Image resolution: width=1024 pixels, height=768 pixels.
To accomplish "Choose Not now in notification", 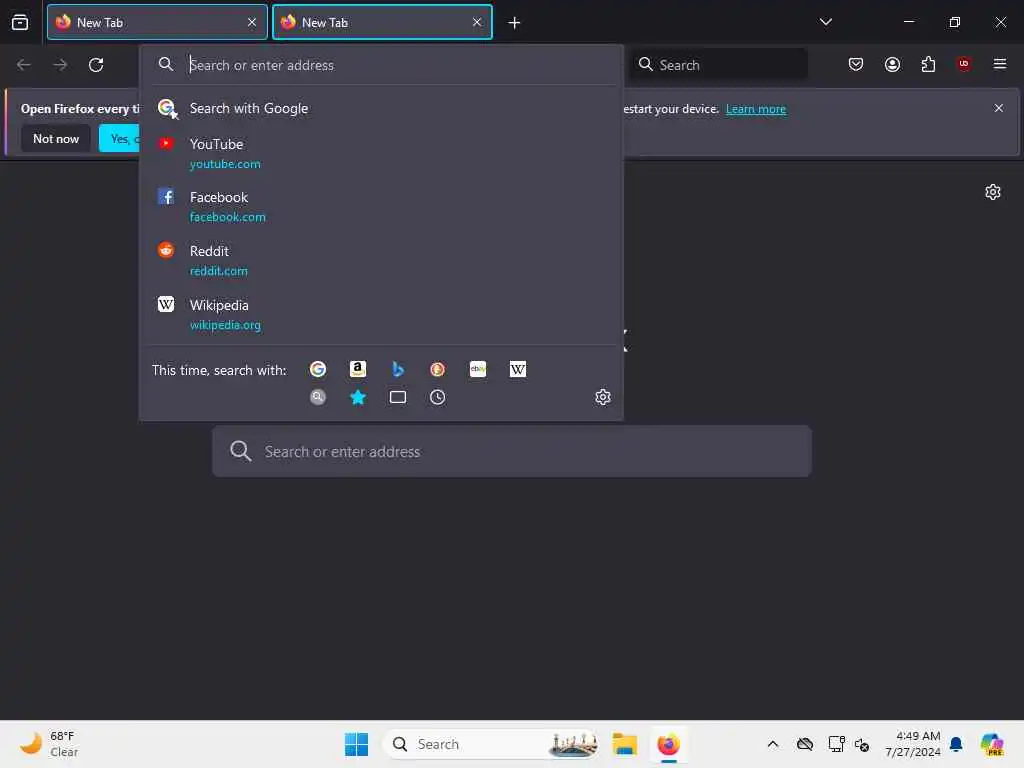I will [x=56, y=138].
